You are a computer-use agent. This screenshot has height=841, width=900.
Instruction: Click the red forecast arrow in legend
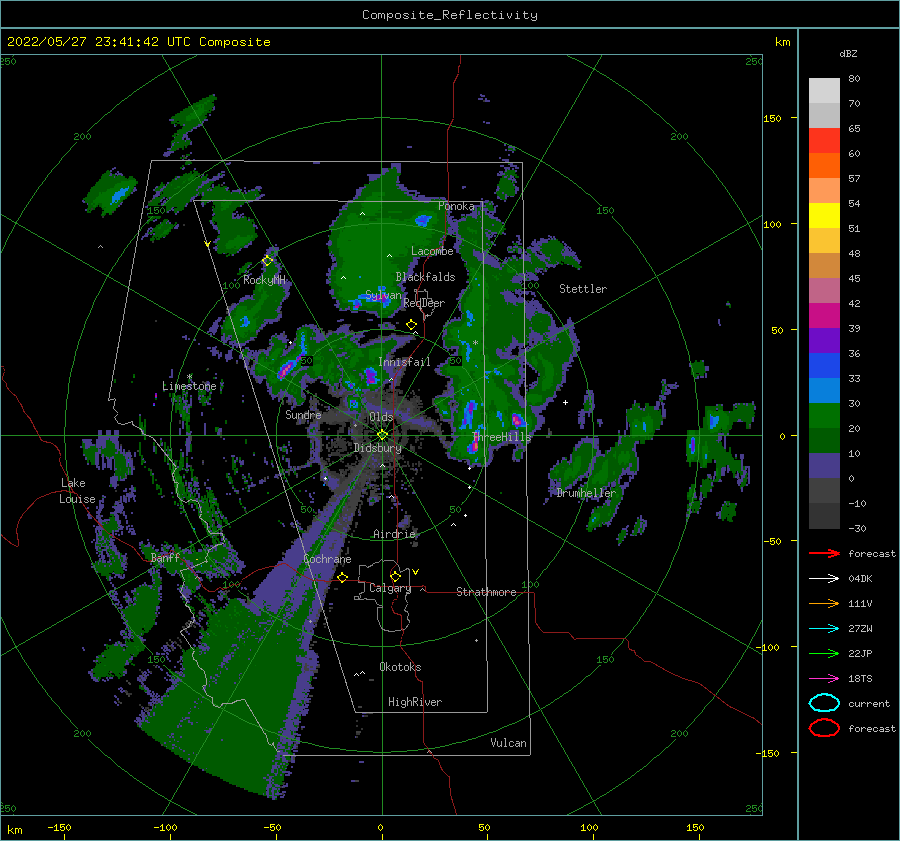coord(824,553)
